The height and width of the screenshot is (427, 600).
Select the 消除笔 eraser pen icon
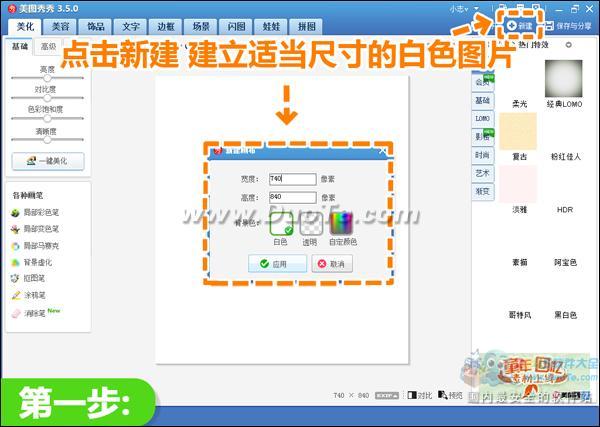15,314
